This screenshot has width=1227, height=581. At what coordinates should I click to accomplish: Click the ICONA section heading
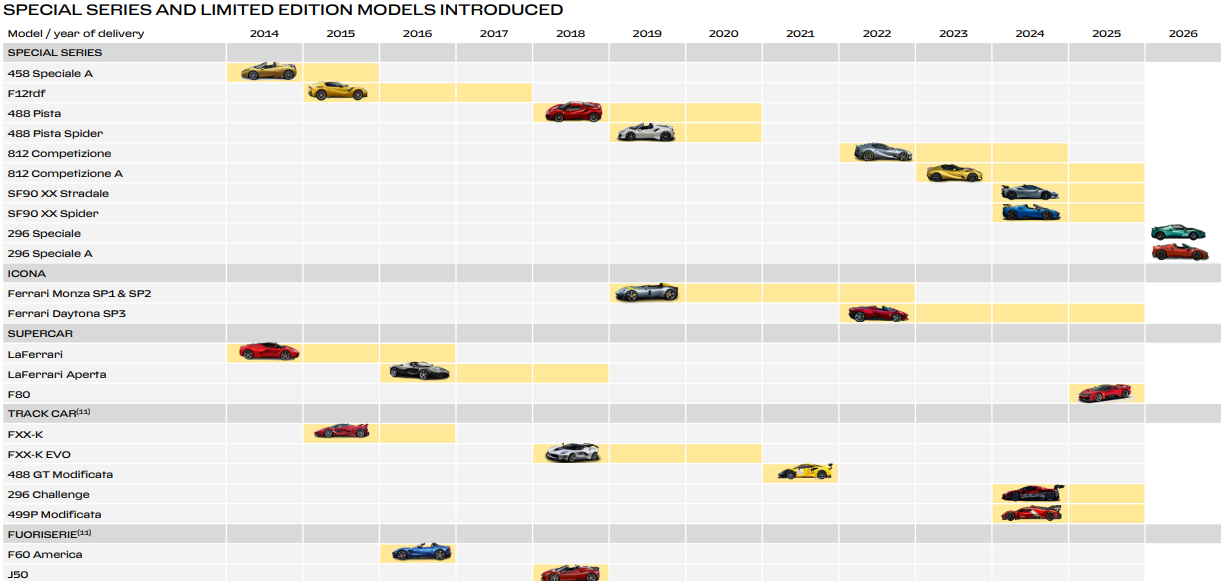[27, 273]
